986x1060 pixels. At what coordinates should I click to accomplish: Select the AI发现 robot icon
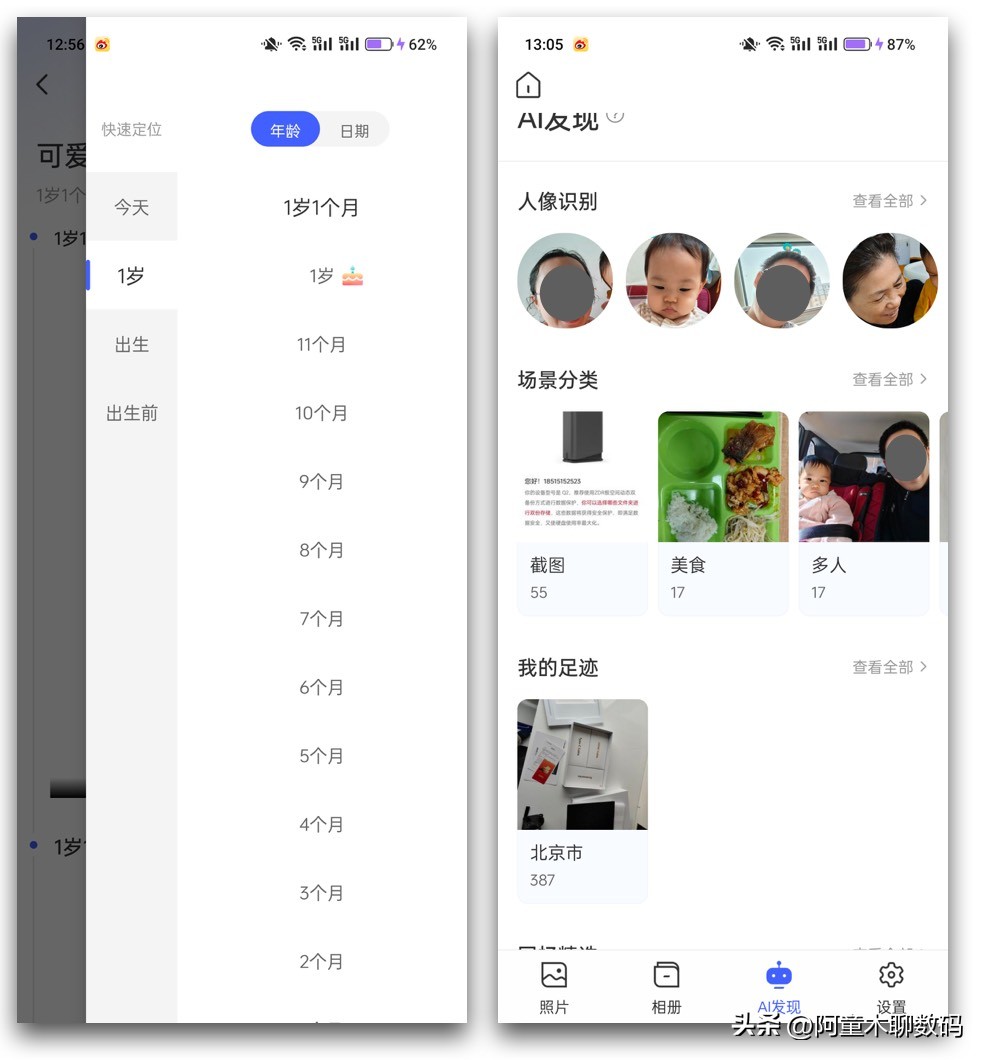(x=779, y=975)
